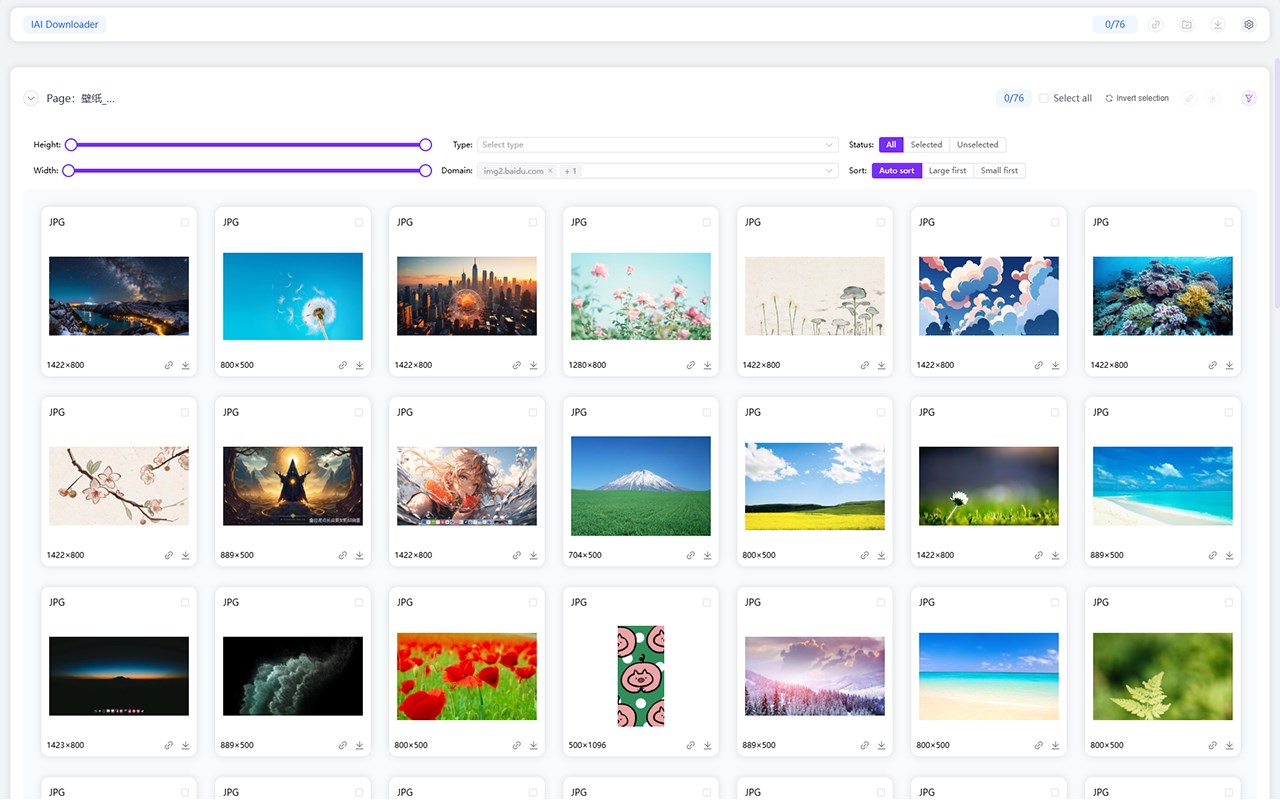Viewport: 1280px width, 800px height.
Task: Open the Domain dropdown
Action: 657,171
